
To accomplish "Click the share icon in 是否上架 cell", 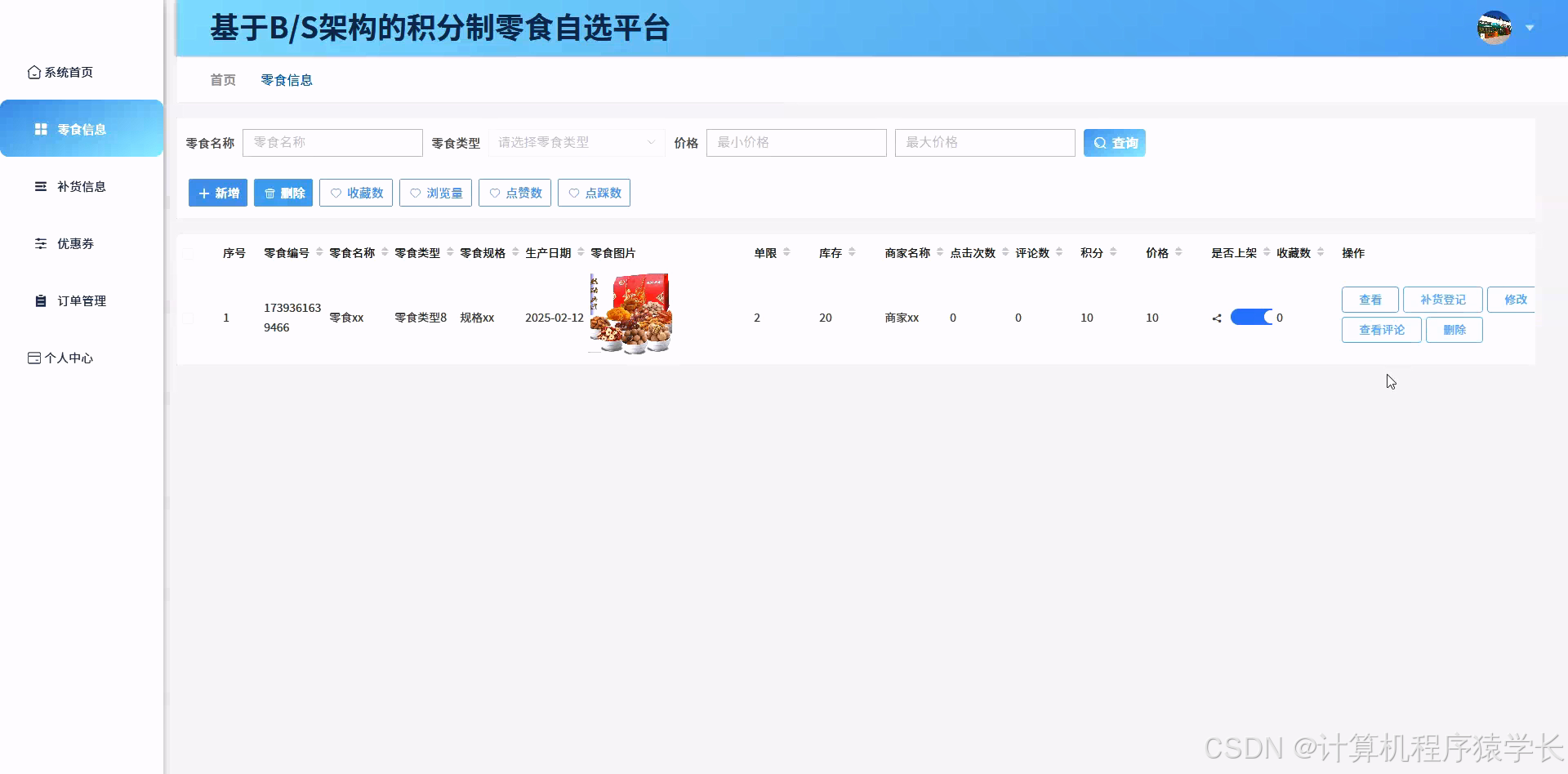I will (x=1217, y=318).
